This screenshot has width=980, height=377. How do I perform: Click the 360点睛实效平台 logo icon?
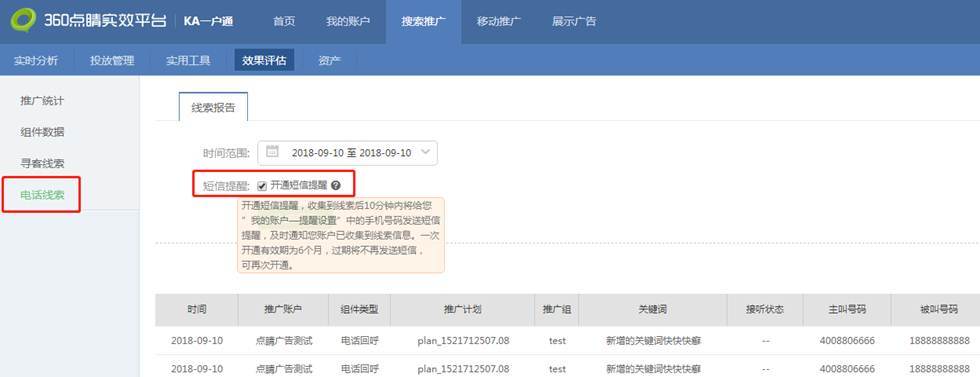coord(23,21)
